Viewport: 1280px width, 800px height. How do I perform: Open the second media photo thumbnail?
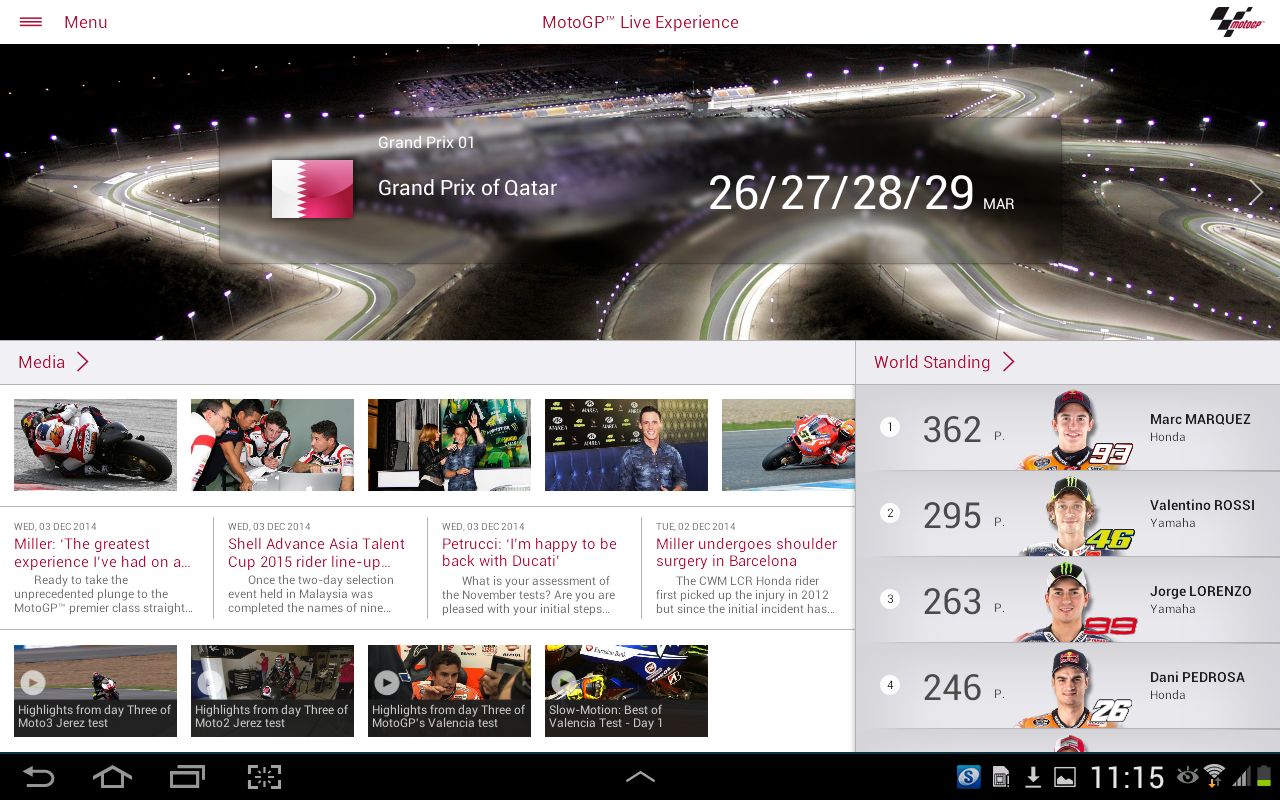(x=272, y=445)
